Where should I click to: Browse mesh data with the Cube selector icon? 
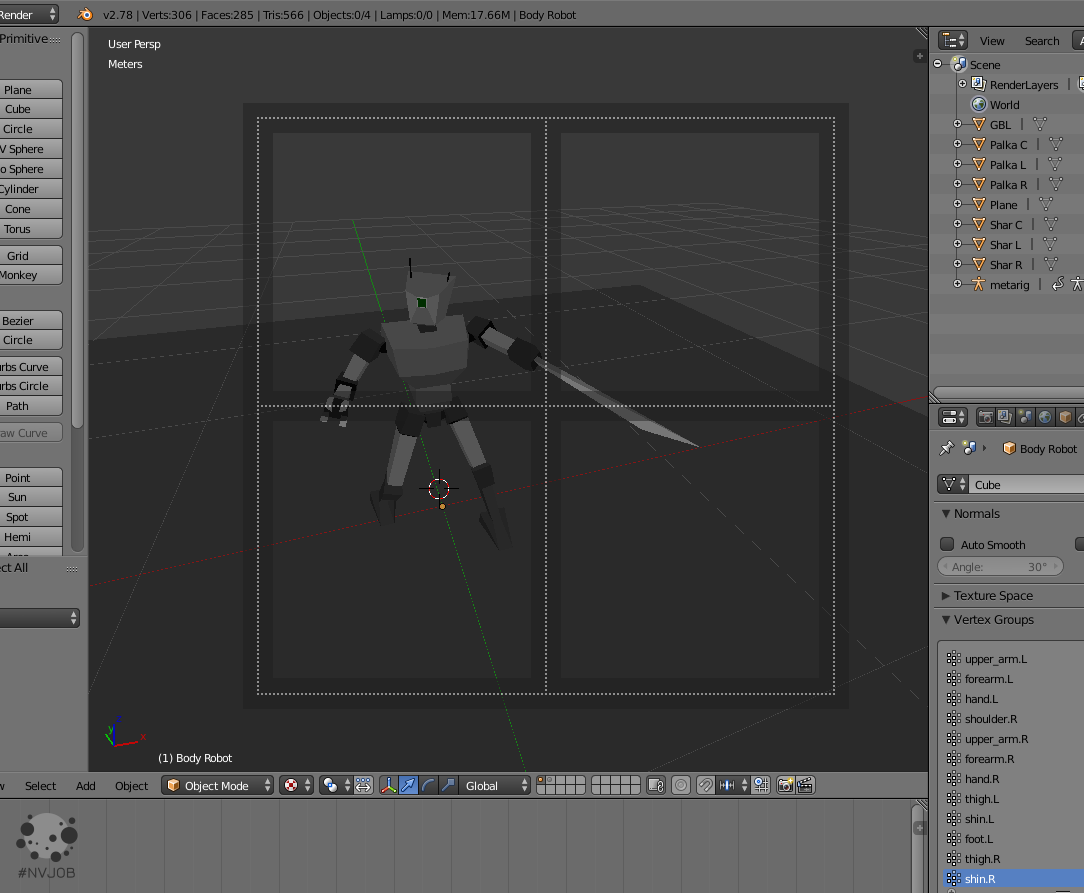click(x=953, y=485)
